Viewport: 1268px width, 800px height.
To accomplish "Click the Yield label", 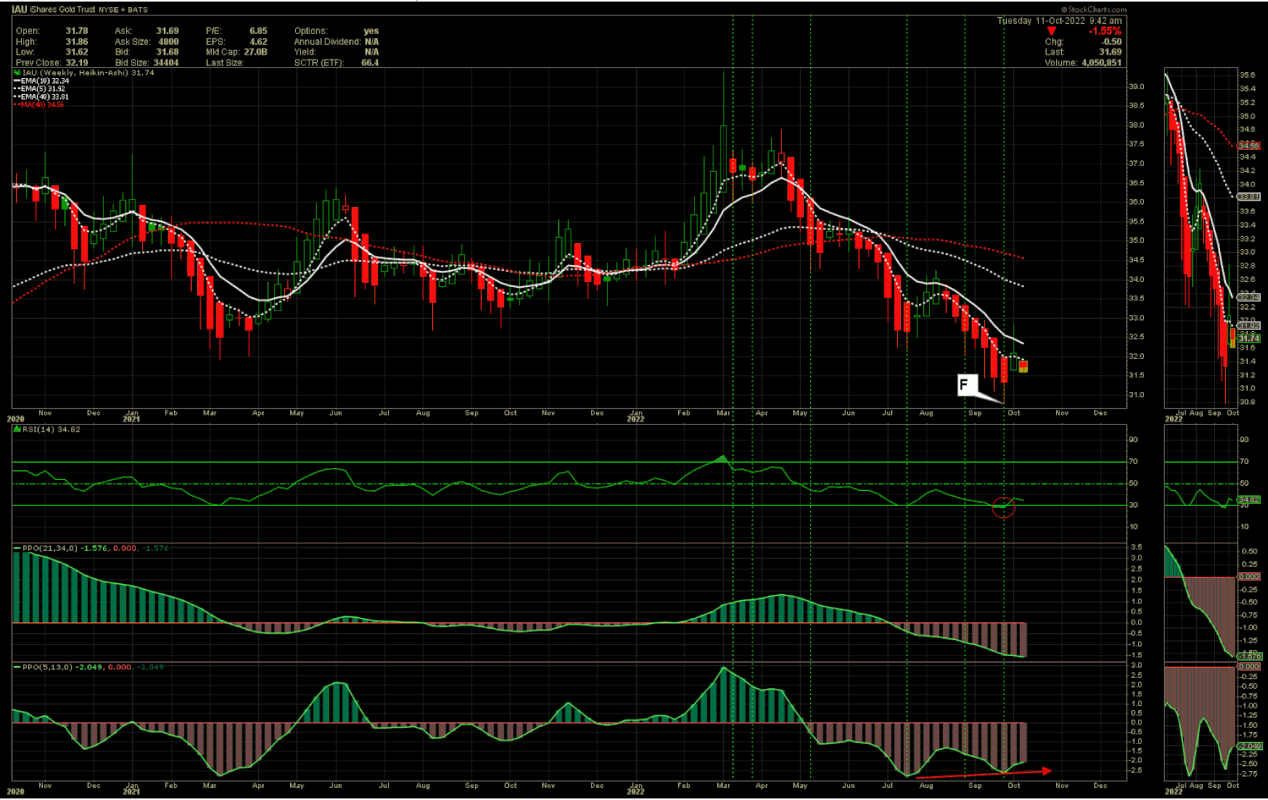I will tap(305, 52).
